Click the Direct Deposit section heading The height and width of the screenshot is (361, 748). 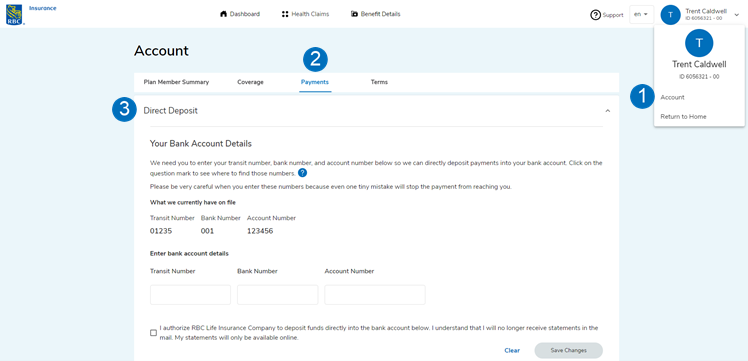point(170,111)
